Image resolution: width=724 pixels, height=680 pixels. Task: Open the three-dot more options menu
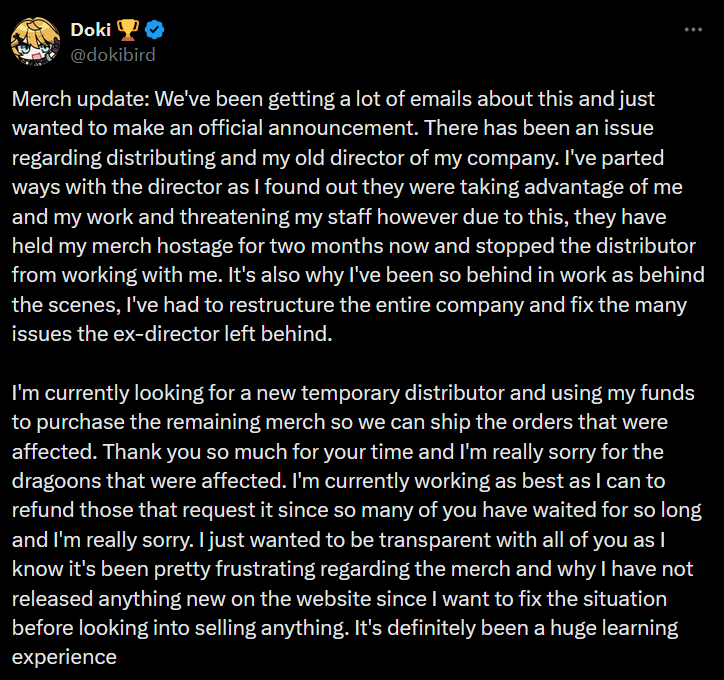(692, 30)
